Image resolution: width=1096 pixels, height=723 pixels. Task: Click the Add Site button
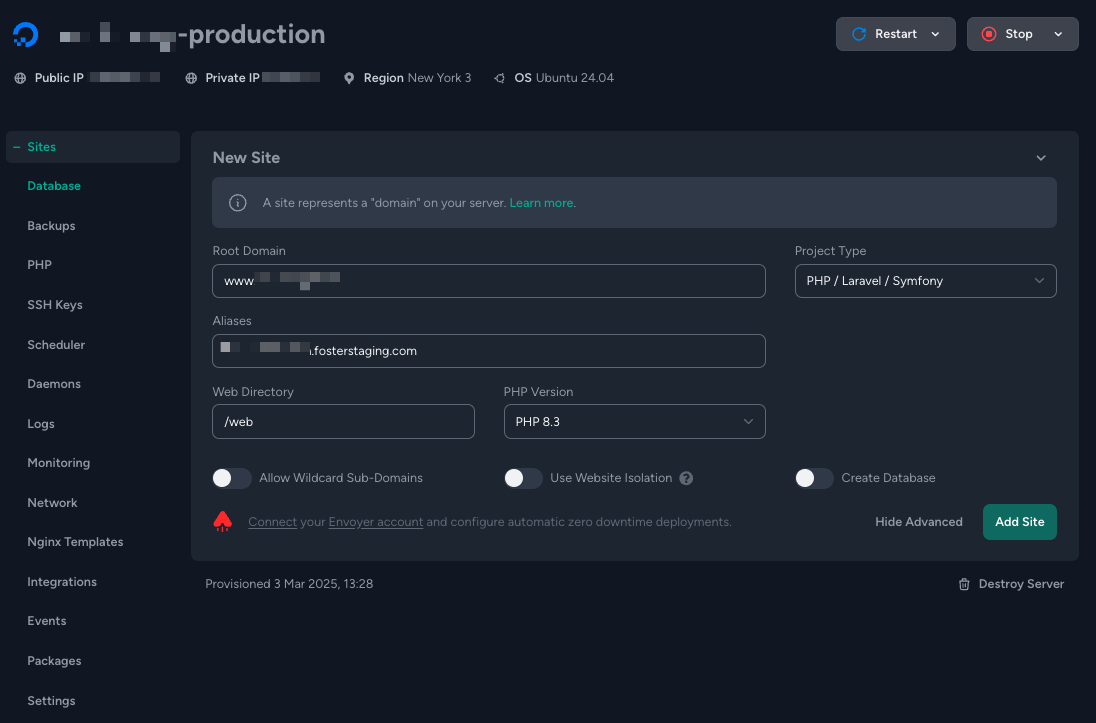pos(1020,522)
